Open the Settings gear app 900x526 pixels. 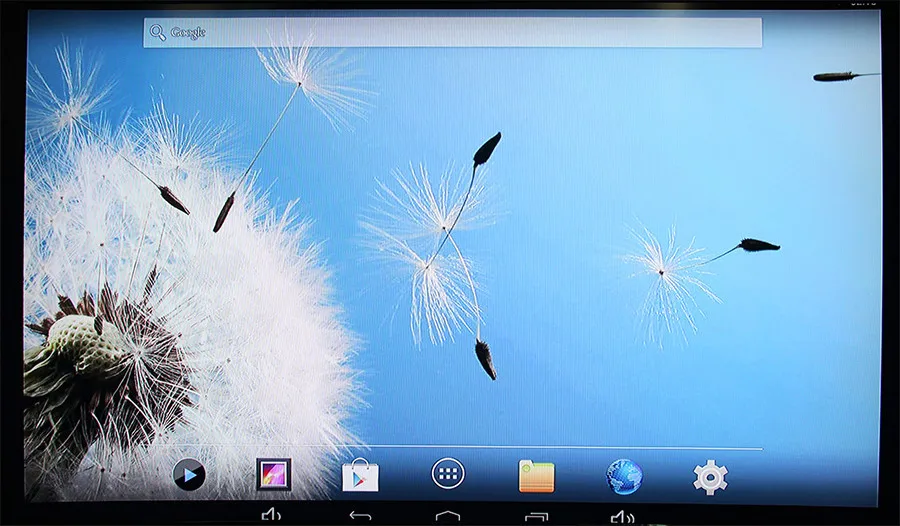[711, 477]
